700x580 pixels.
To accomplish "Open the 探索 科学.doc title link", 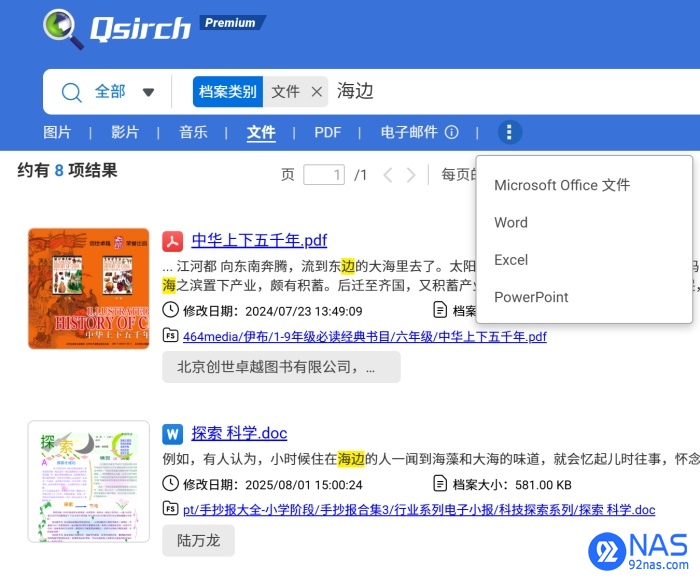I will click(x=239, y=434).
